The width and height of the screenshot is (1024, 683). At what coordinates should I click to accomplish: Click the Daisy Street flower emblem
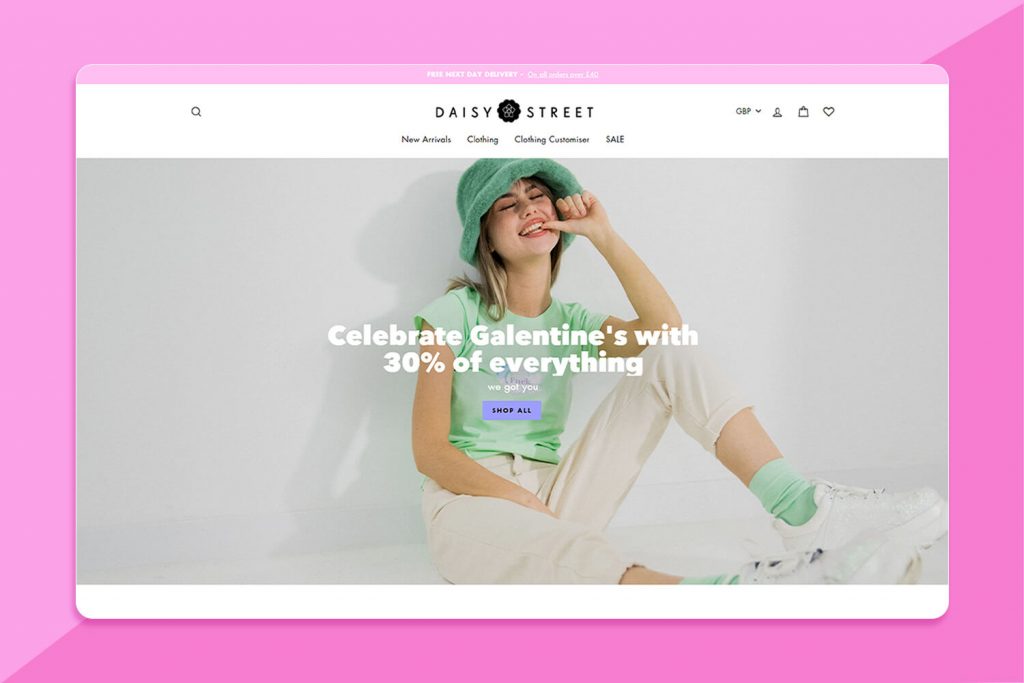(x=509, y=111)
